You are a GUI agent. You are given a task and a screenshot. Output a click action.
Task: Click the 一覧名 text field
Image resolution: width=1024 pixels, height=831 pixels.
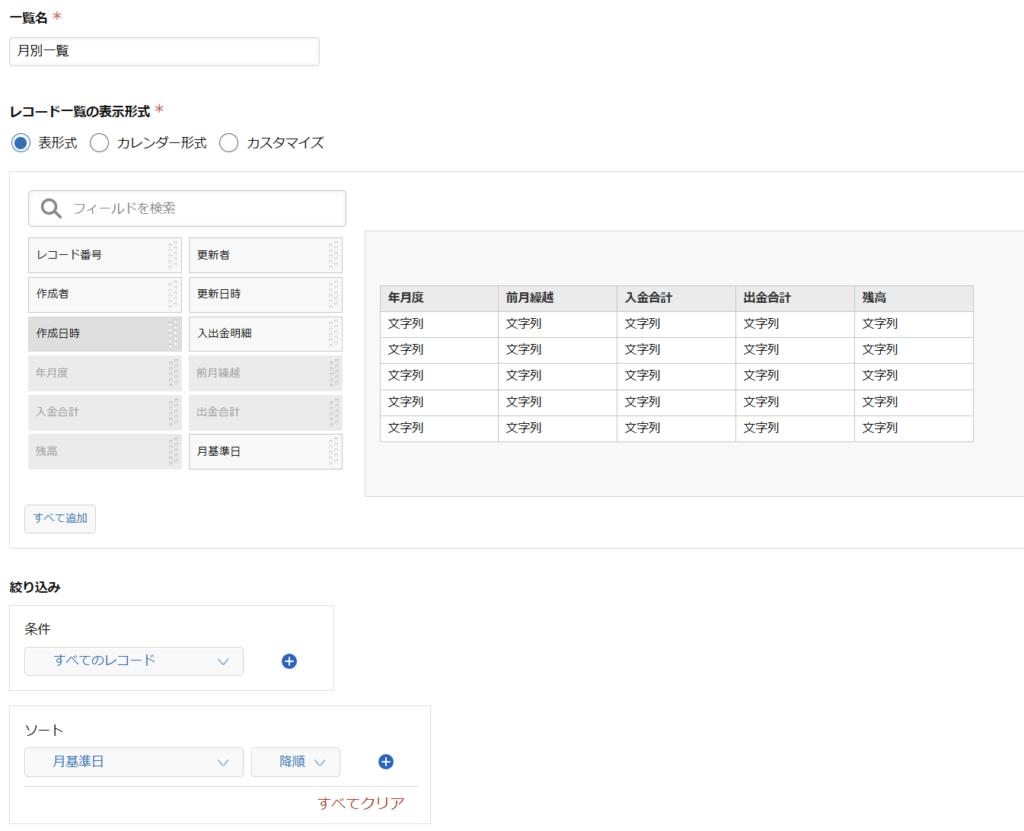tap(164, 51)
